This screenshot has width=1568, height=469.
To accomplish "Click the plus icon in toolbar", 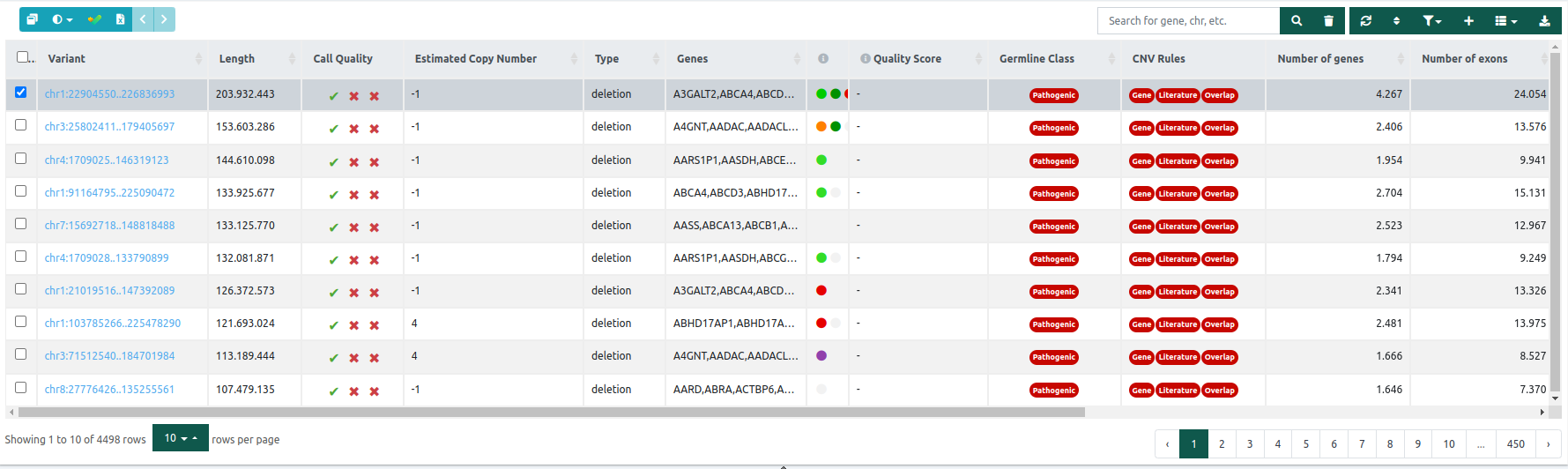I will pyautogui.click(x=1468, y=20).
